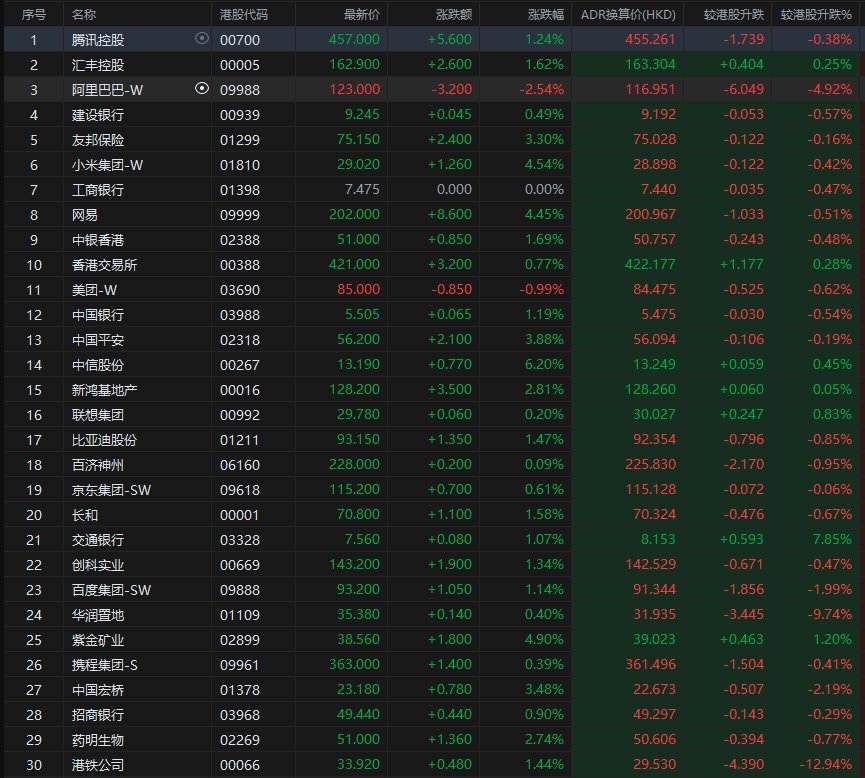
Task: Select the 汇丰控股 stock name
Action: pyautogui.click(x=98, y=65)
